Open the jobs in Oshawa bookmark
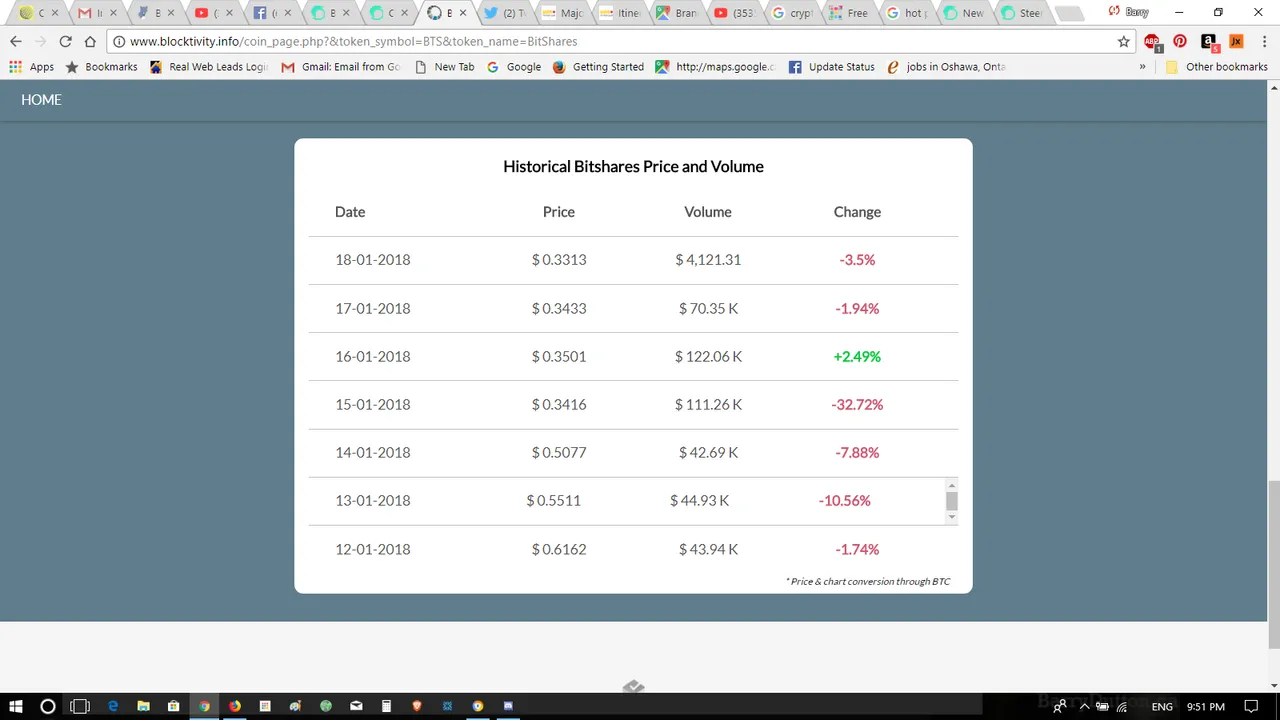The height and width of the screenshot is (720, 1280). (x=946, y=67)
